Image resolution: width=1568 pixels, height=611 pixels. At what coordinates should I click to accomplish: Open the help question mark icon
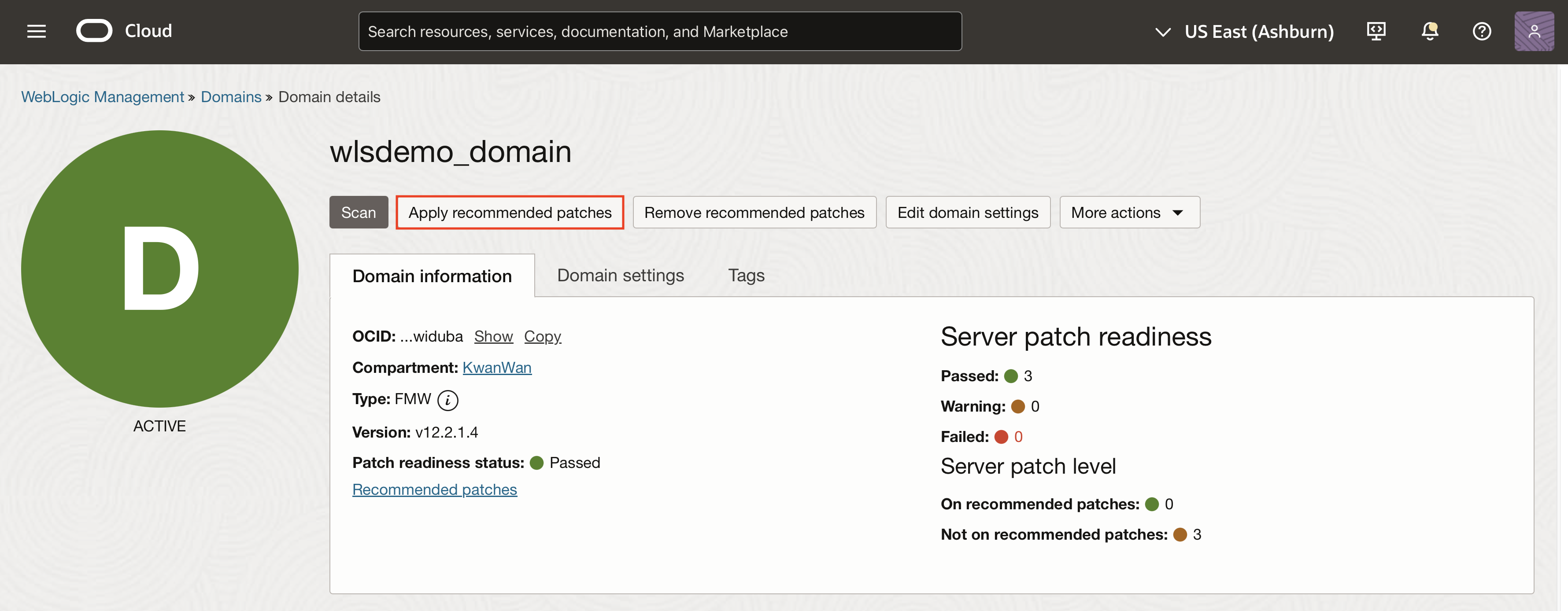[1482, 31]
